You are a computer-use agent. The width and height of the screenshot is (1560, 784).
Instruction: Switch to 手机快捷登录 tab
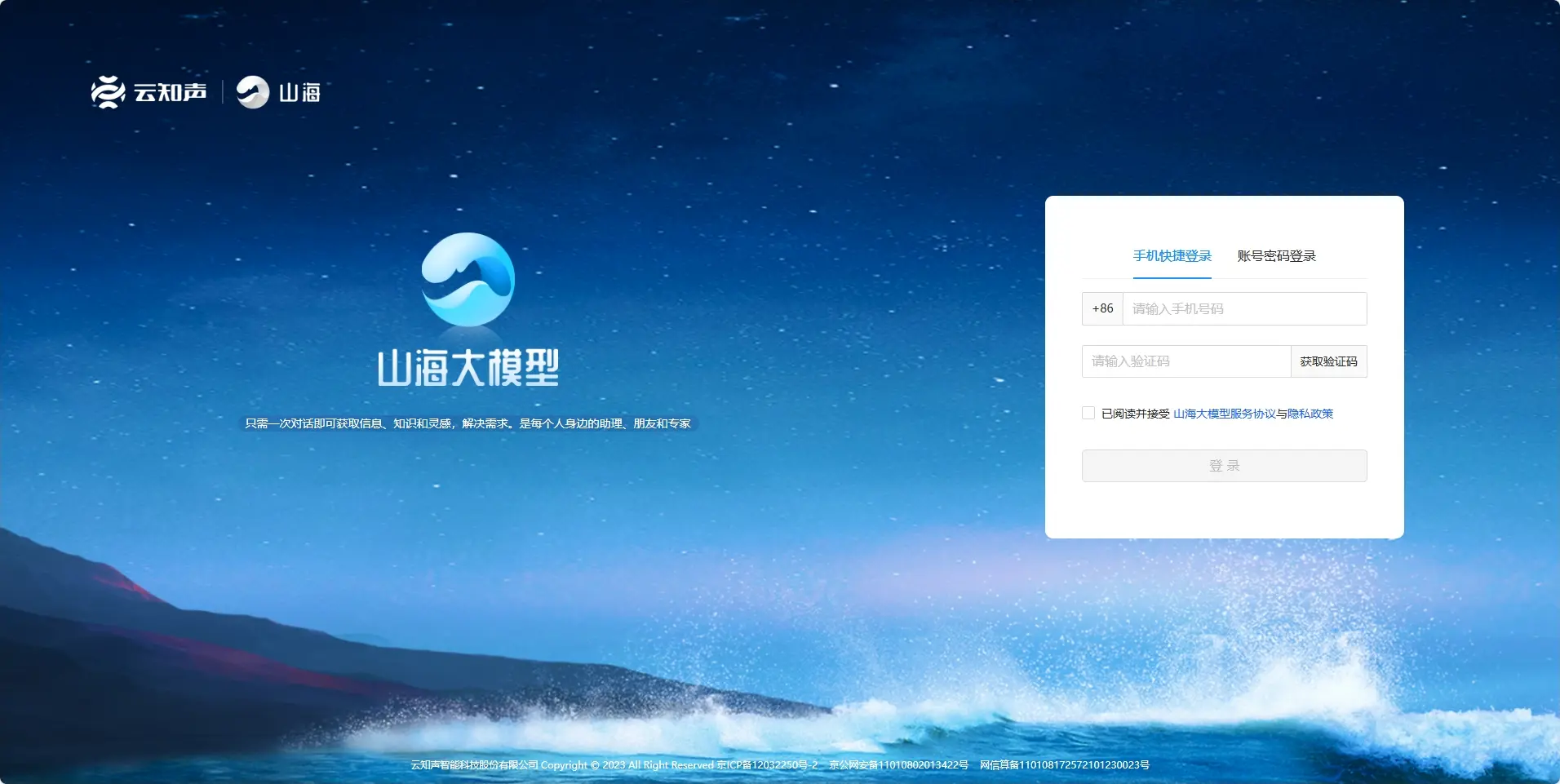coord(1172,256)
